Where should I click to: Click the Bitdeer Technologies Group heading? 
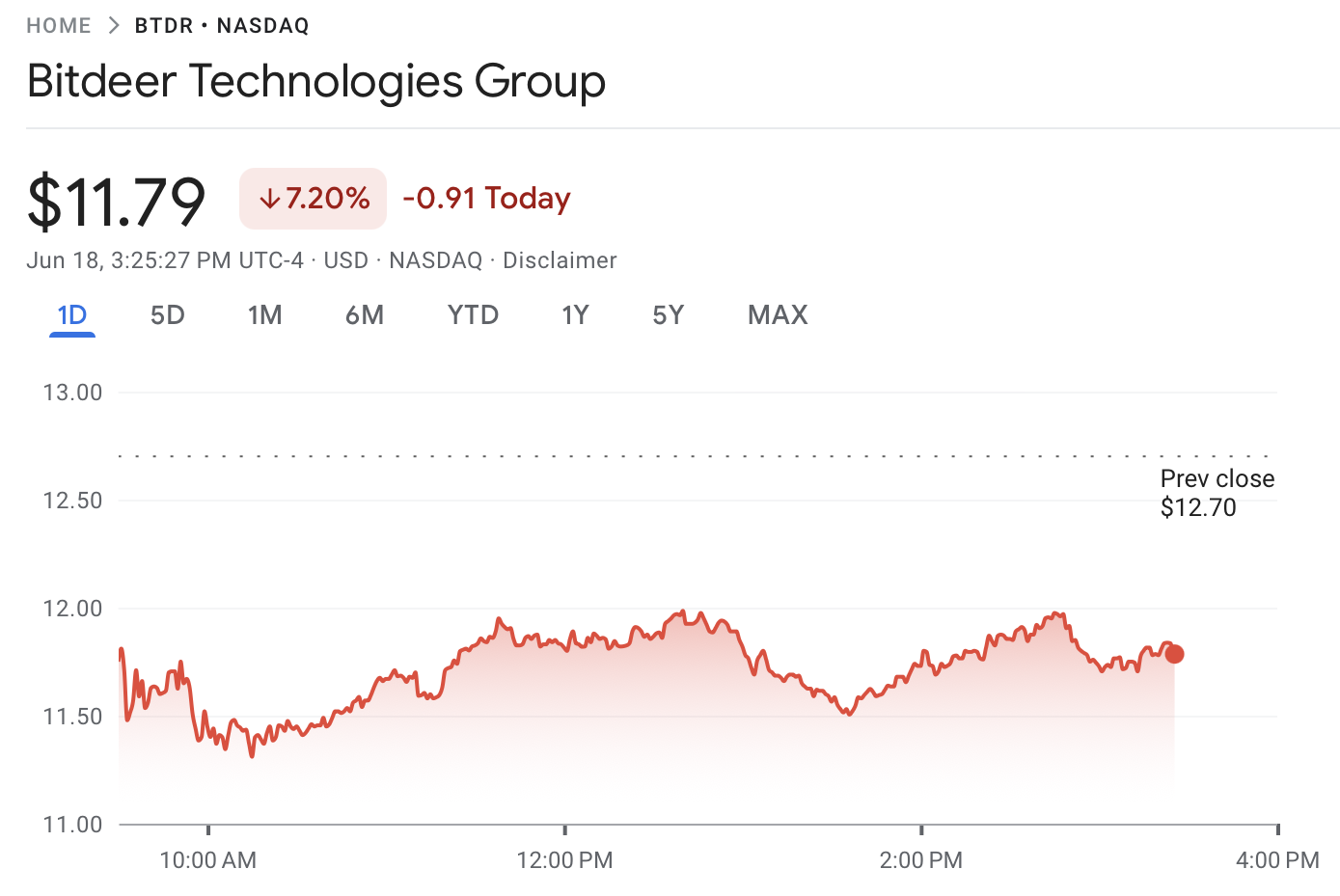[316, 81]
